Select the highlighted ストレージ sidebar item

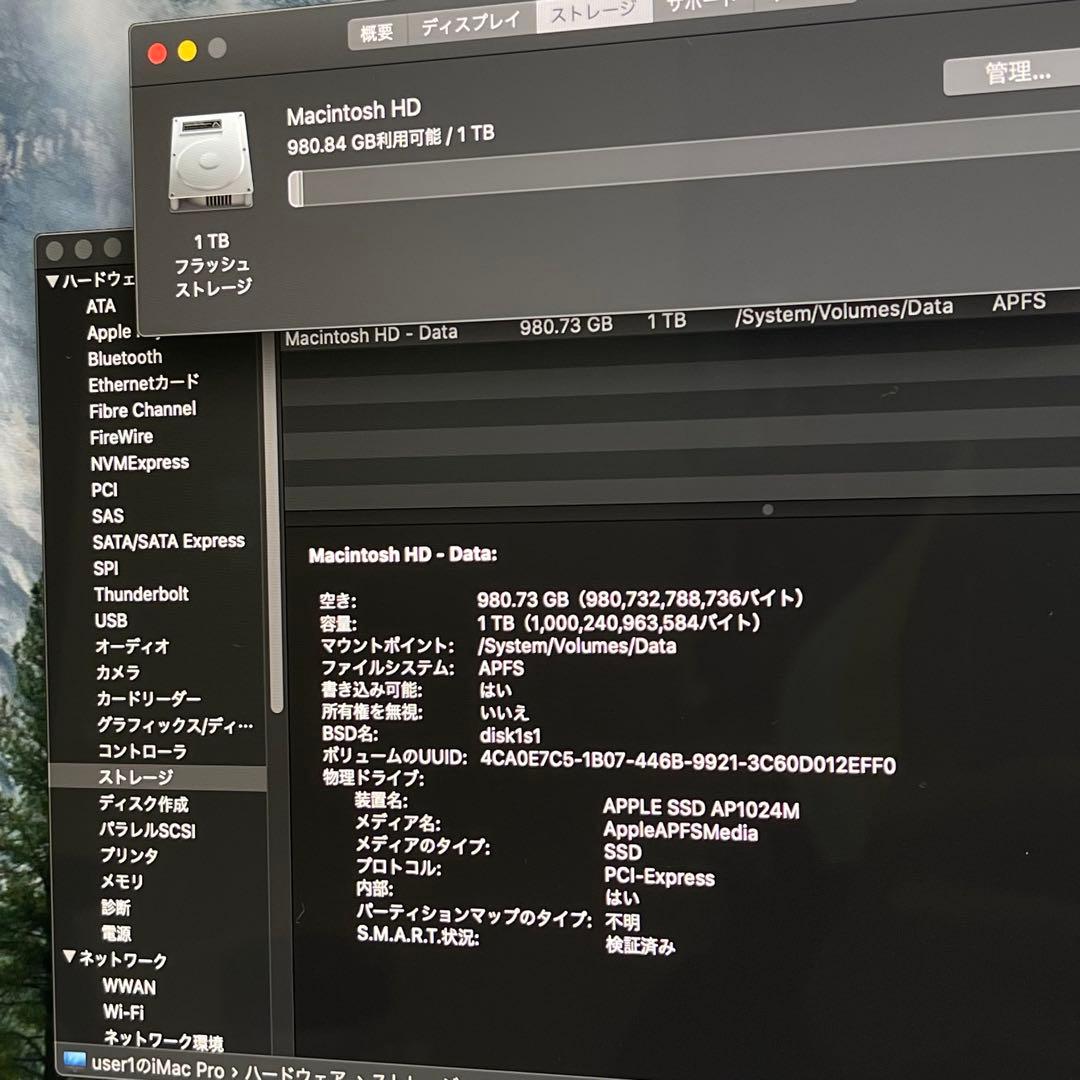(x=158, y=777)
